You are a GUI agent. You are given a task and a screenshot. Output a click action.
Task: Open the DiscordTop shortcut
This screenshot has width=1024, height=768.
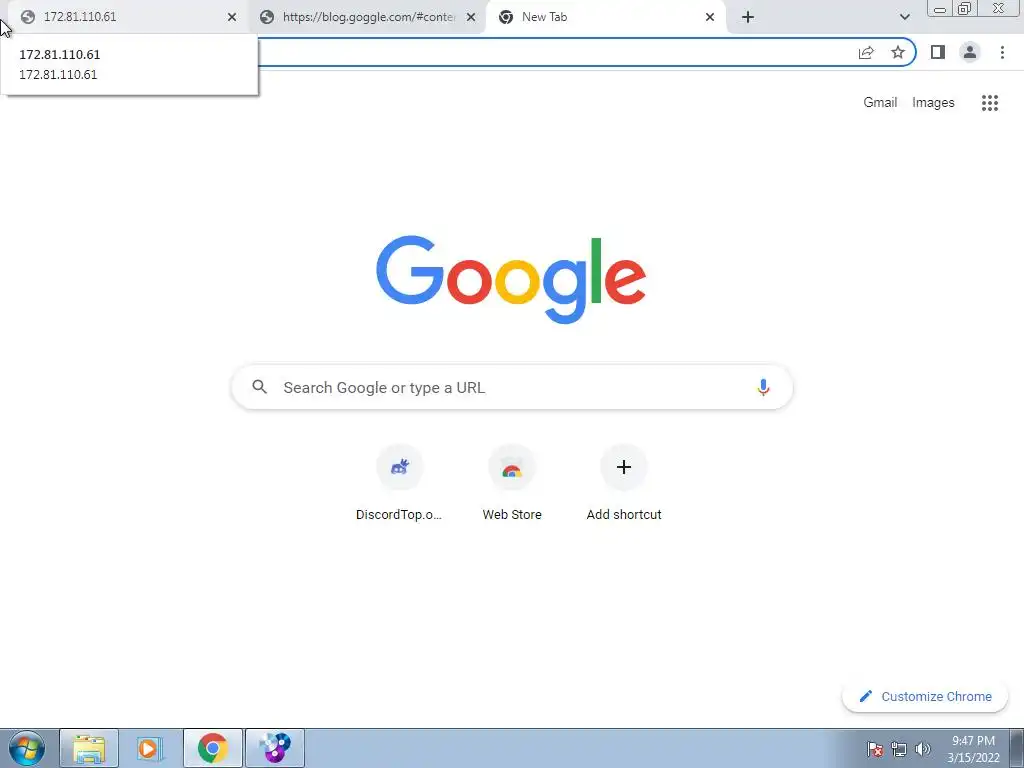coord(399,483)
